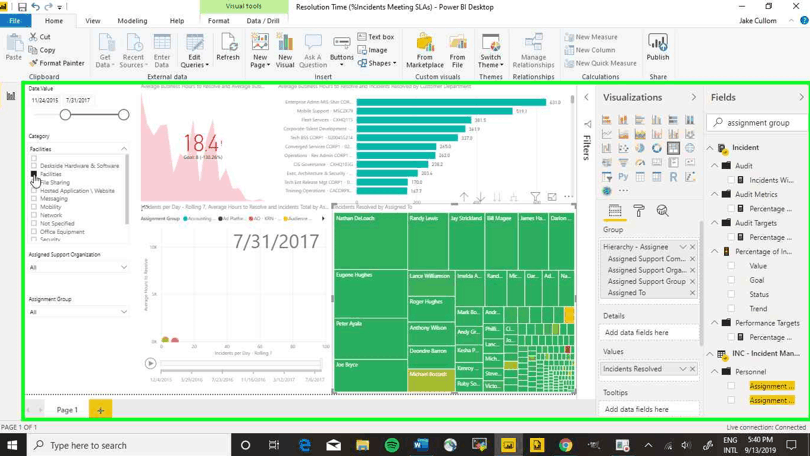Click the date slider right handle
This screenshot has height=456, width=810.
pyautogui.click(x=123, y=115)
